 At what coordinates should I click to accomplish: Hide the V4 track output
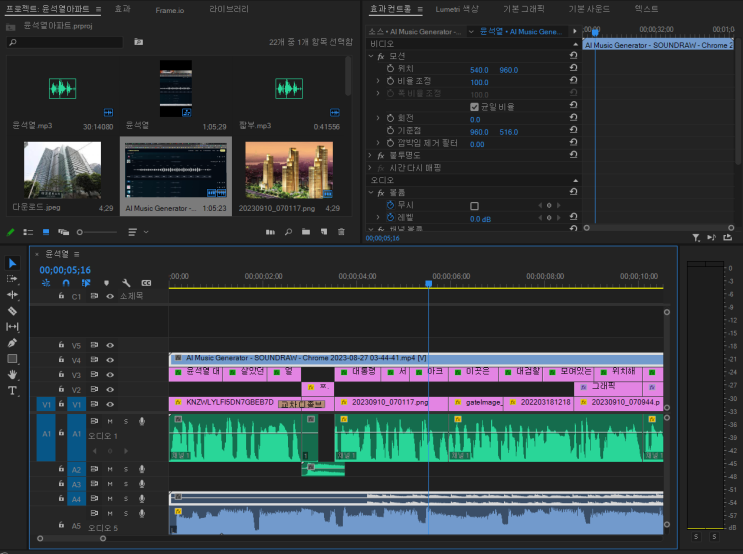tap(110, 358)
